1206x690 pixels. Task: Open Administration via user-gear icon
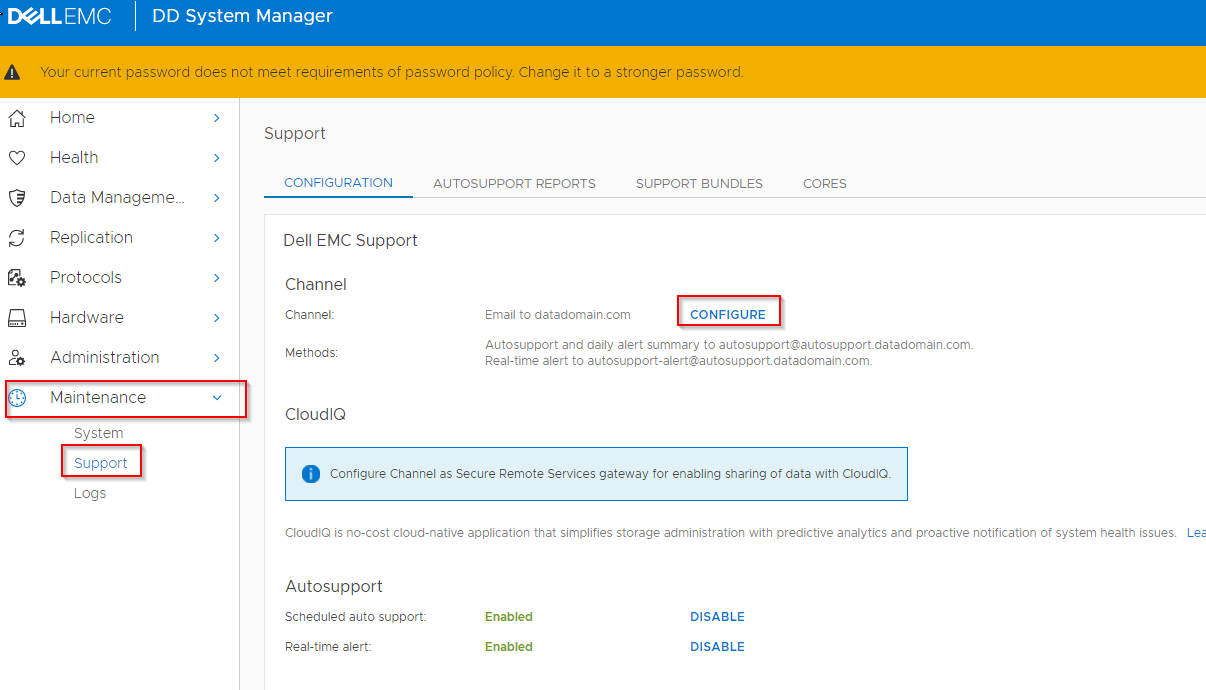pos(19,357)
